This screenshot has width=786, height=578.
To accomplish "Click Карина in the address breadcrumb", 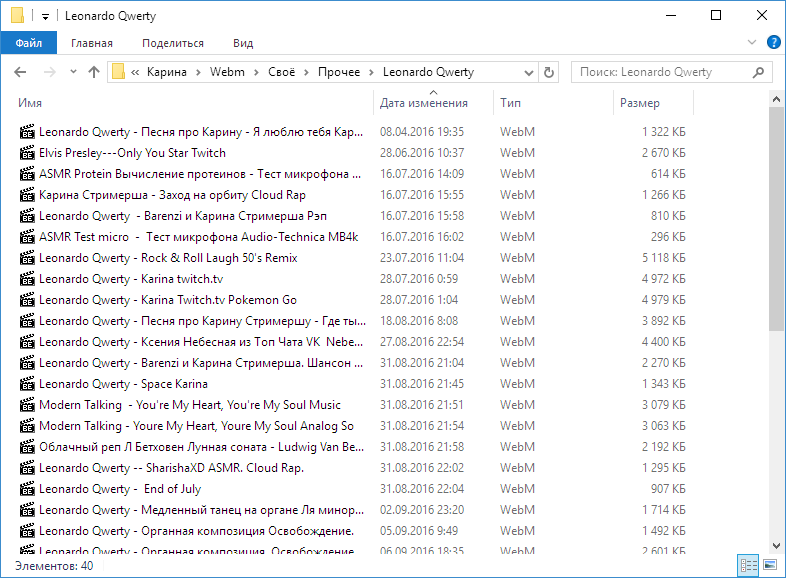I will [x=166, y=72].
